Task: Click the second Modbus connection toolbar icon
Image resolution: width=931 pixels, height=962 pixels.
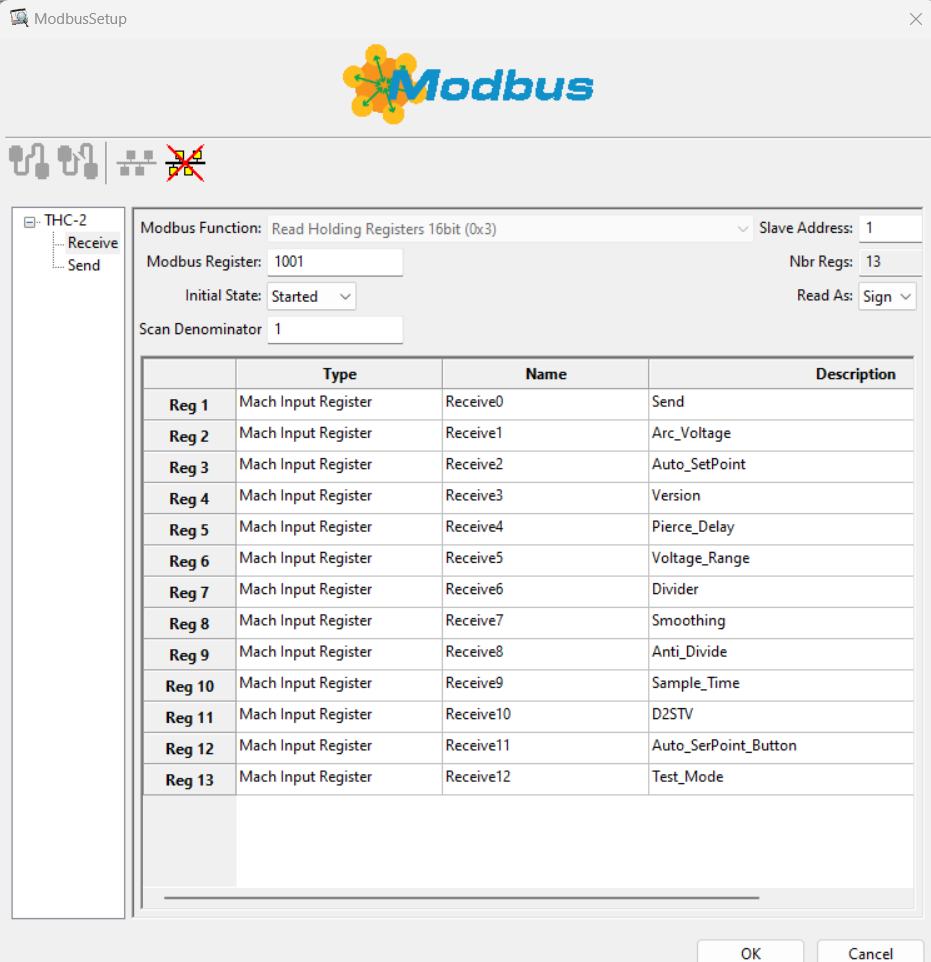Action: pyautogui.click(x=77, y=161)
